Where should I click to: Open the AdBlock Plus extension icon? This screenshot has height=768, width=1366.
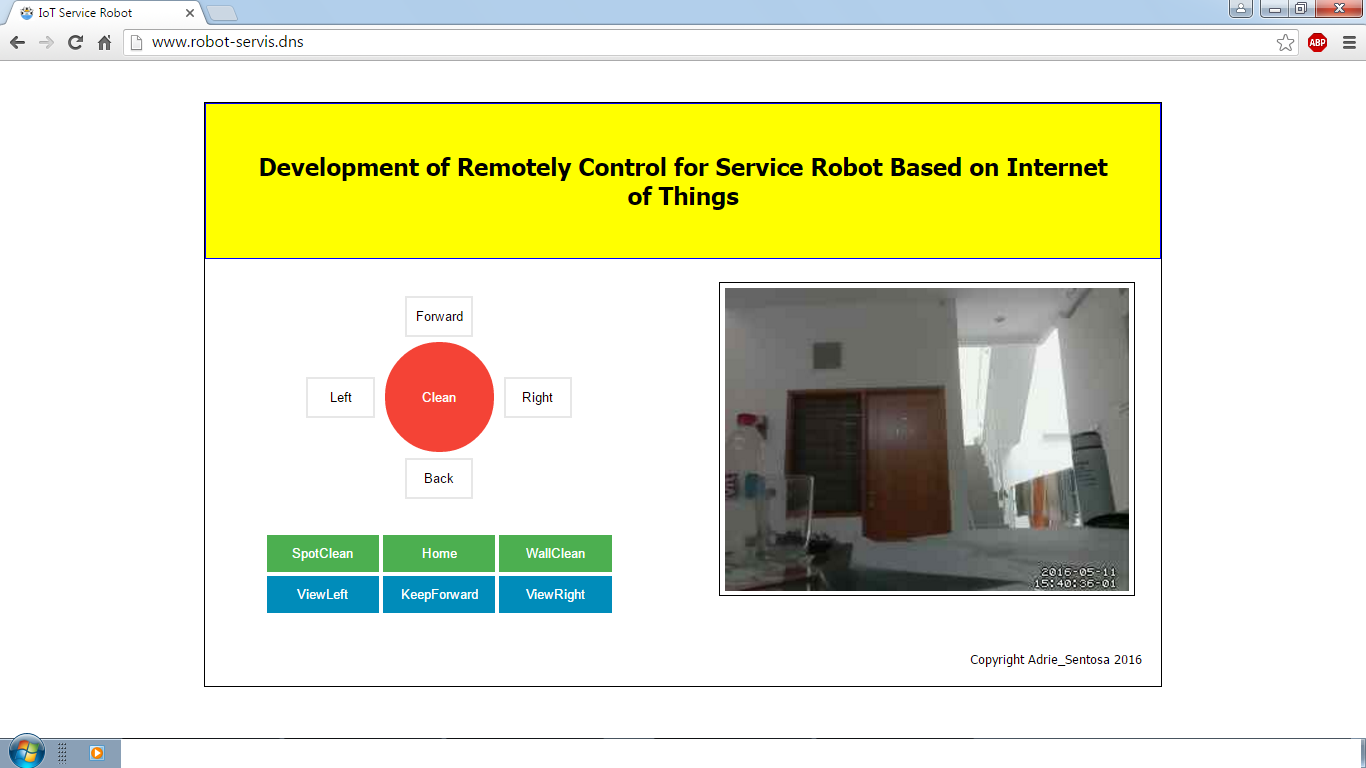pyautogui.click(x=1317, y=42)
